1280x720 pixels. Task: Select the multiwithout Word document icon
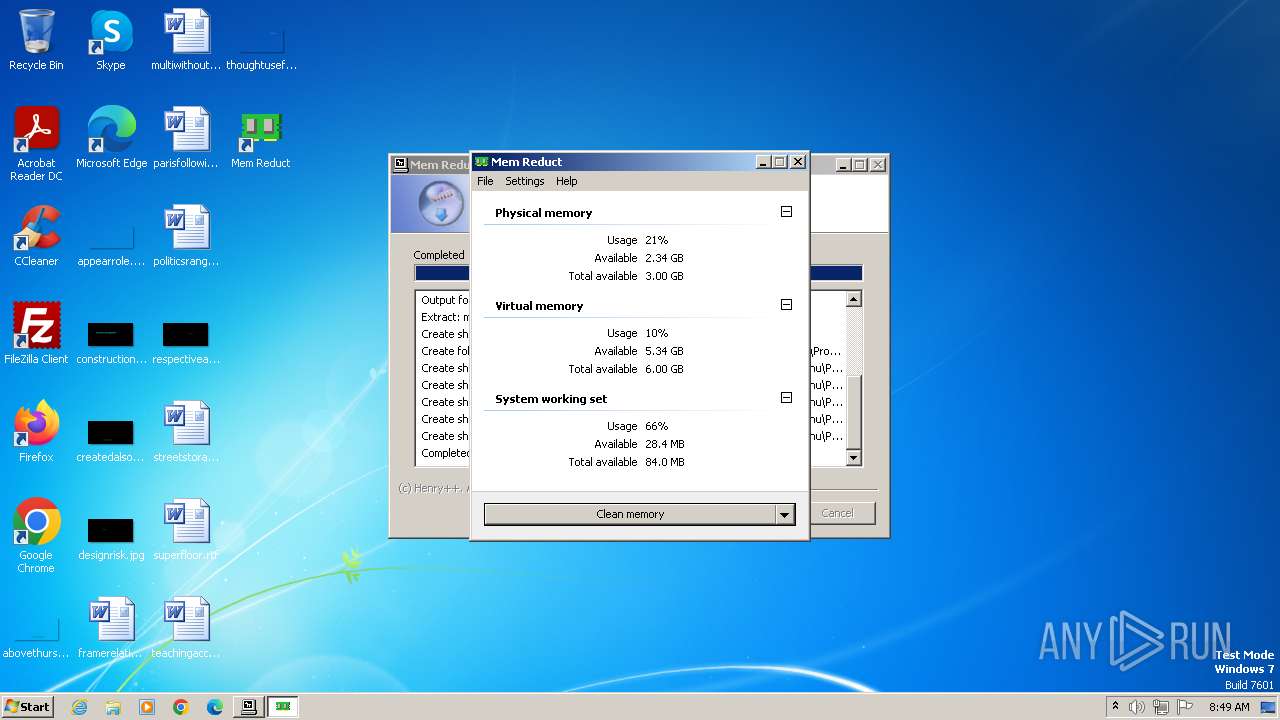click(x=186, y=40)
